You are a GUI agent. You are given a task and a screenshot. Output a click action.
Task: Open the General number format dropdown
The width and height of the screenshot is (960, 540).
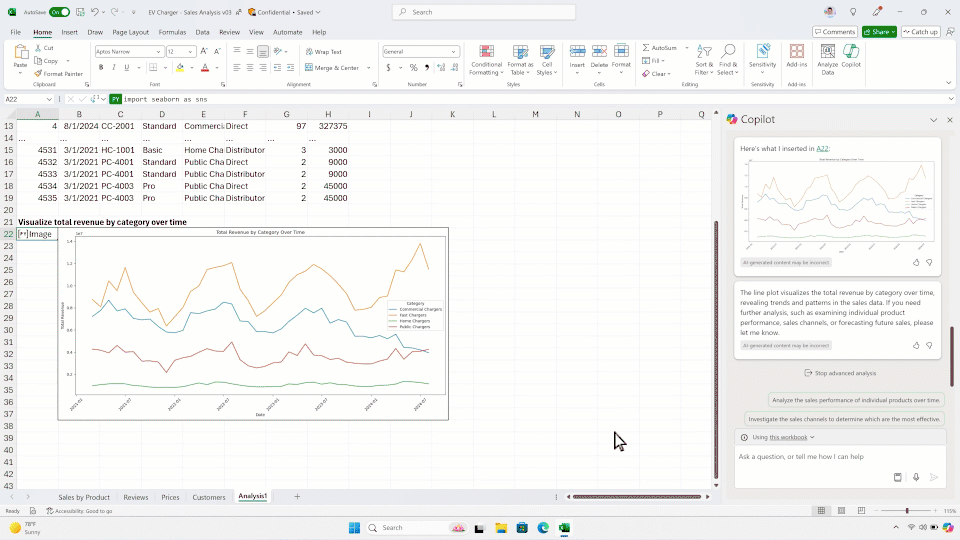pyautogui.click(x=453, y=51)
